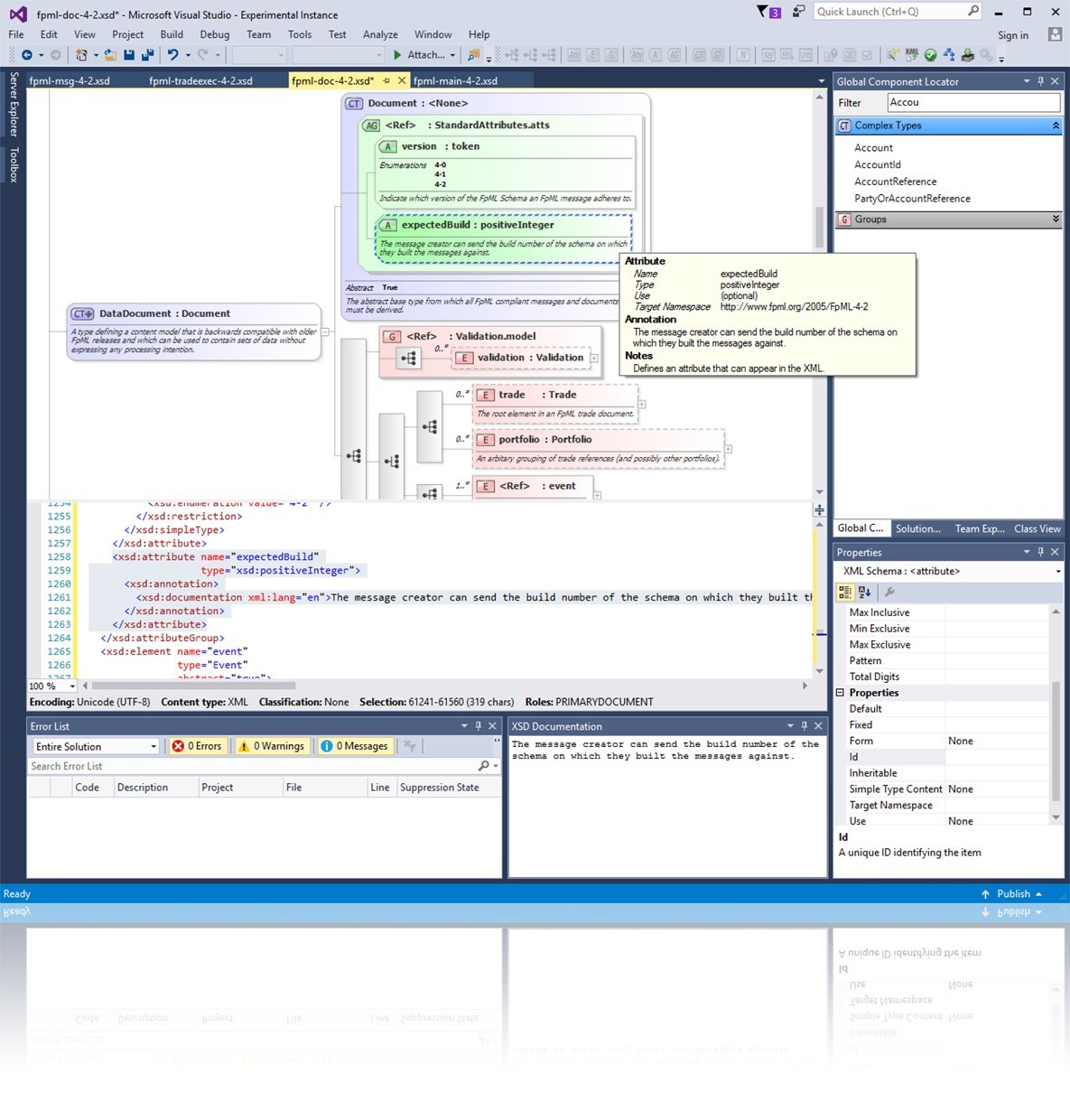Click the Undo icon in the toolbar
1070x1120 pixels.
point(172,55)
